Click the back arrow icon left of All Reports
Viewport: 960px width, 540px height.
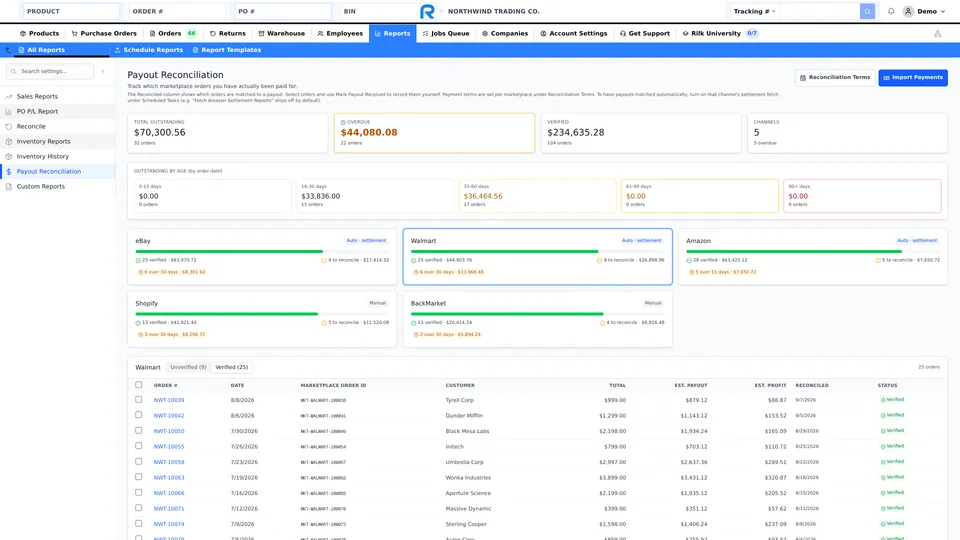pyautogui.click(x=8, y=50)
